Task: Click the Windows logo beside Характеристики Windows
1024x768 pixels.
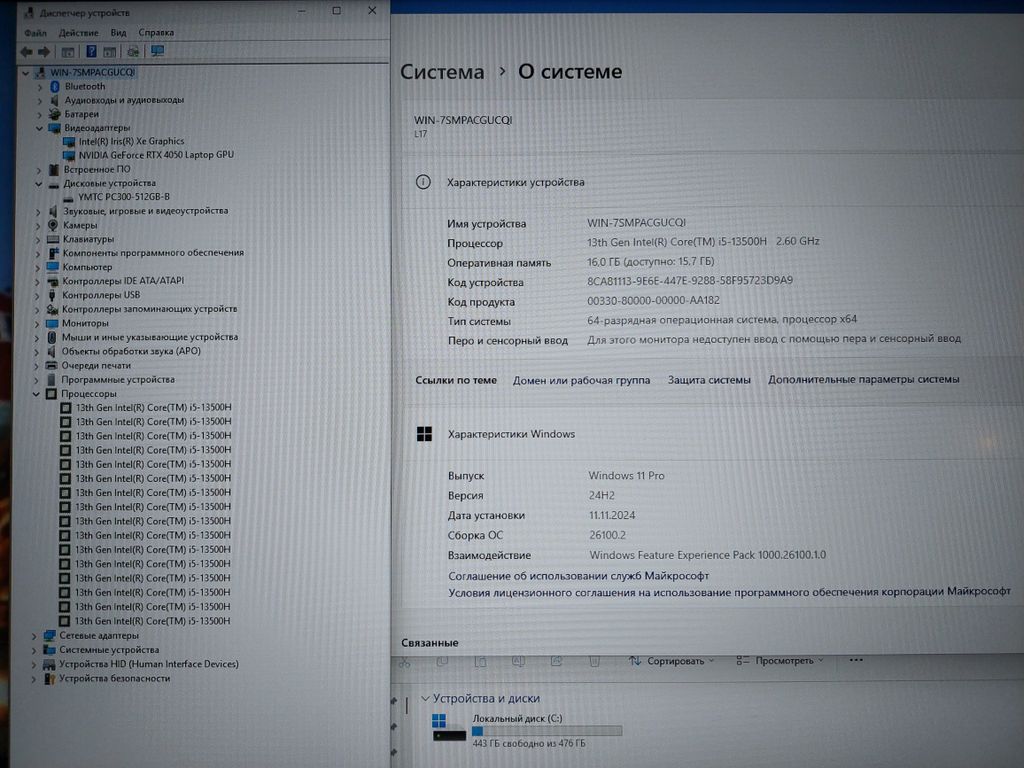Action: point(424,434)
